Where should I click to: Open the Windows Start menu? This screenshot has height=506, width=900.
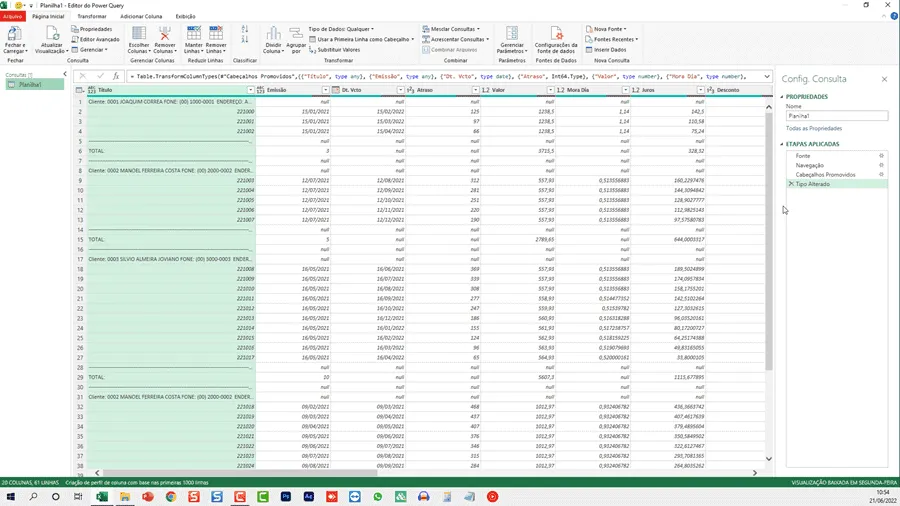[x=10, y=496]
